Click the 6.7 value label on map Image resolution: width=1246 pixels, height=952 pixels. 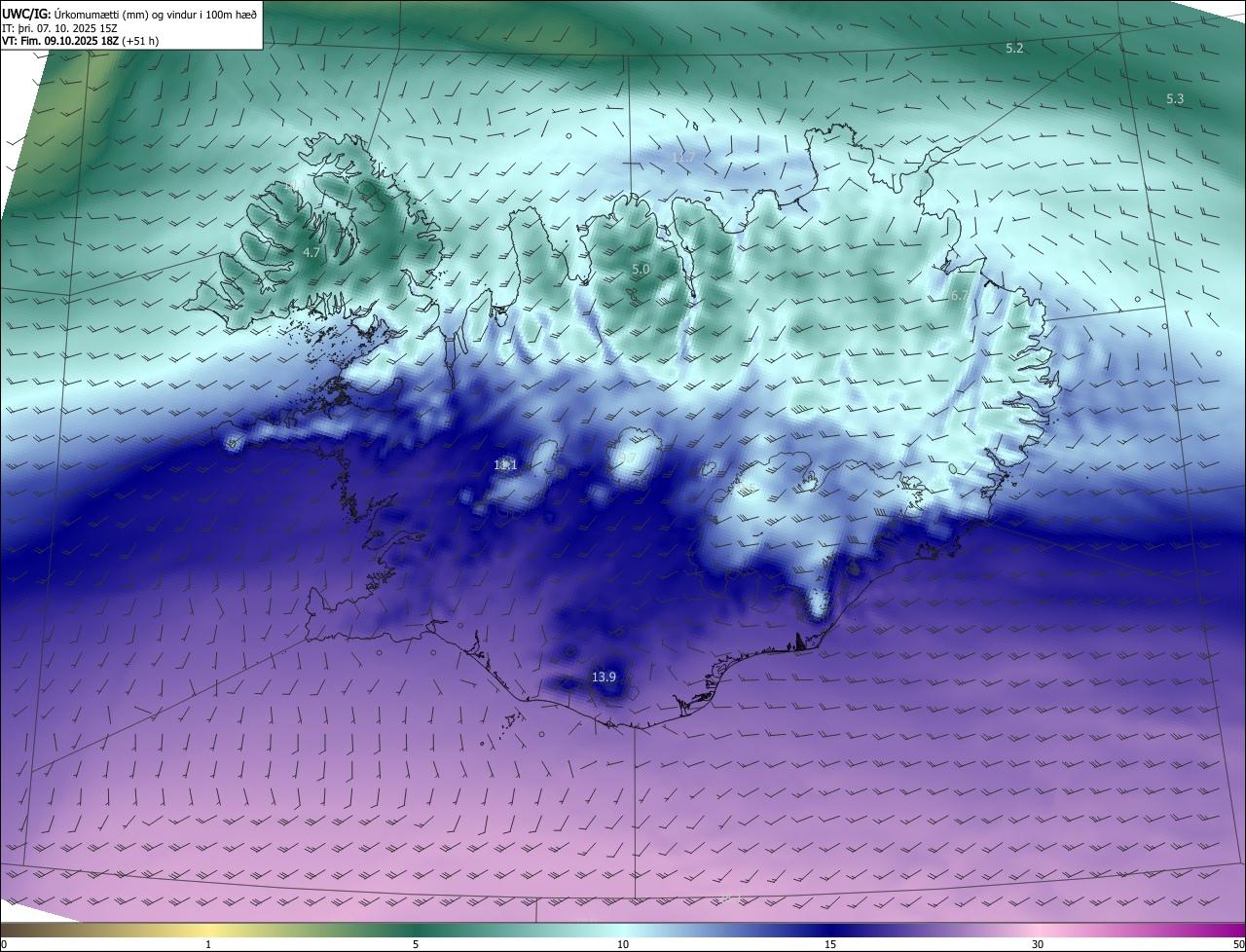[959, 295]
